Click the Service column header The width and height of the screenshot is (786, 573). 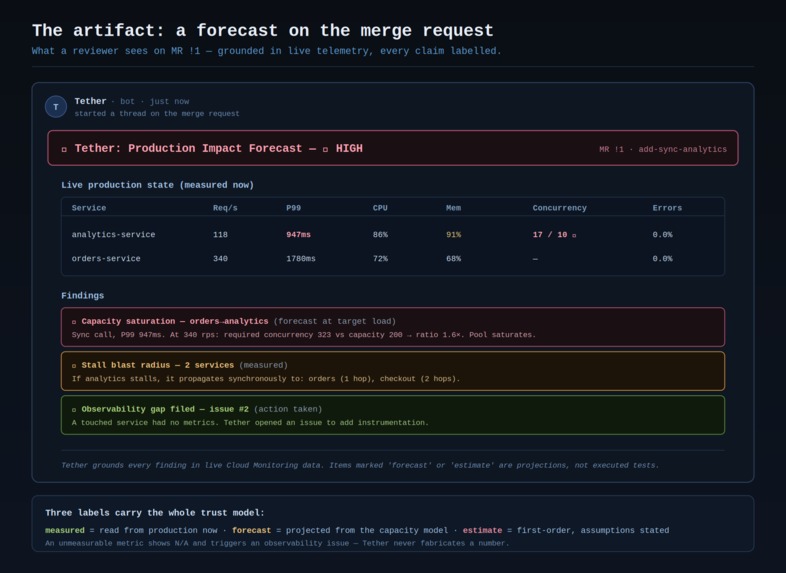click(x=89, y=208)
